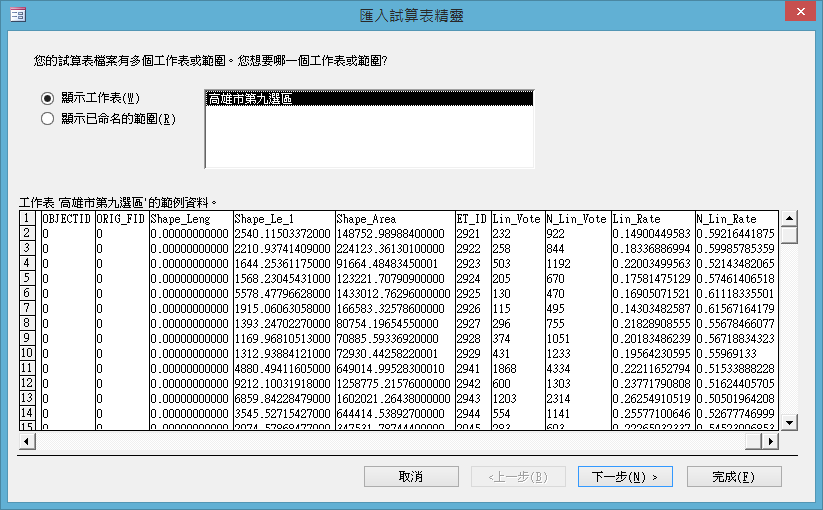Image resolution: width=823 pixels, height=510 pixels.
Task: Click the Shape_Area column header cell
Action: (393, 218)
